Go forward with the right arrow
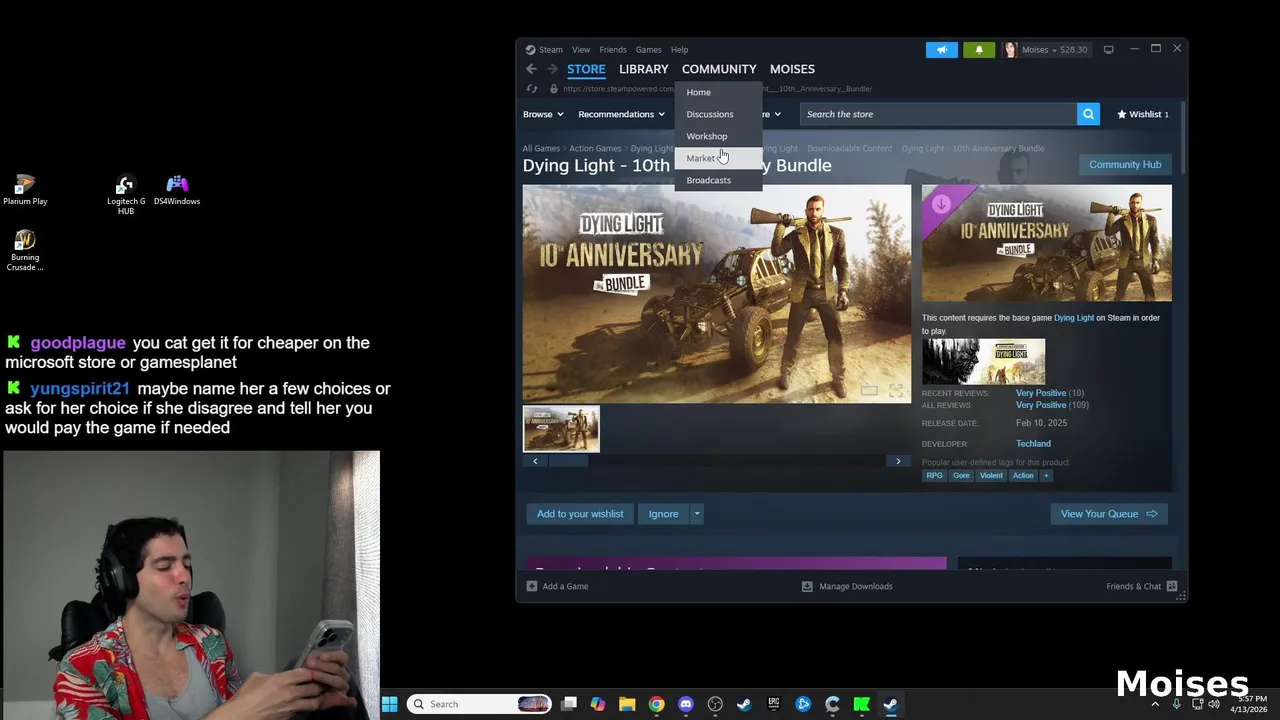The height and width of the screenshot is (720, 1280). click(552, 69)
